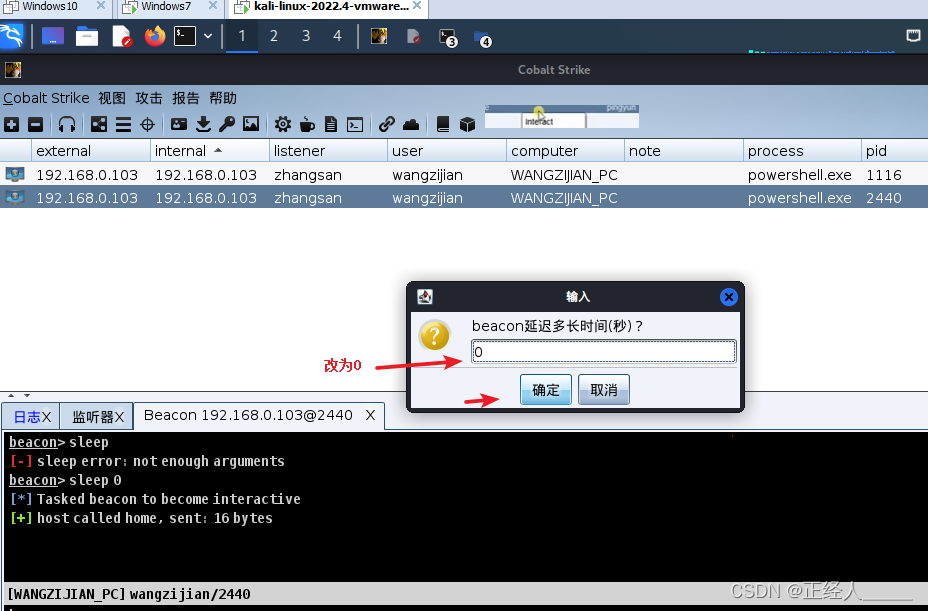The image size is (928, 611).
Task: Close the 输入 dialog with the X
Action: [729, 297]
